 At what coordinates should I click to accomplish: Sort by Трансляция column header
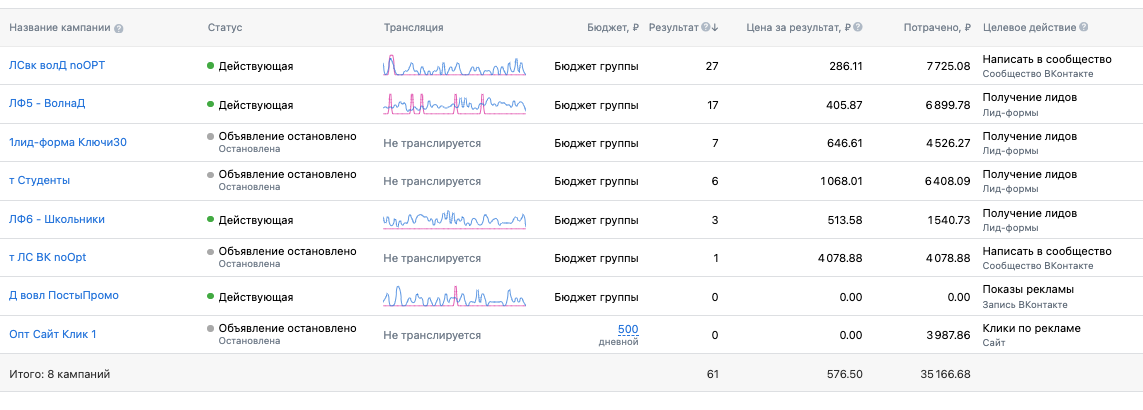[413, 28]
